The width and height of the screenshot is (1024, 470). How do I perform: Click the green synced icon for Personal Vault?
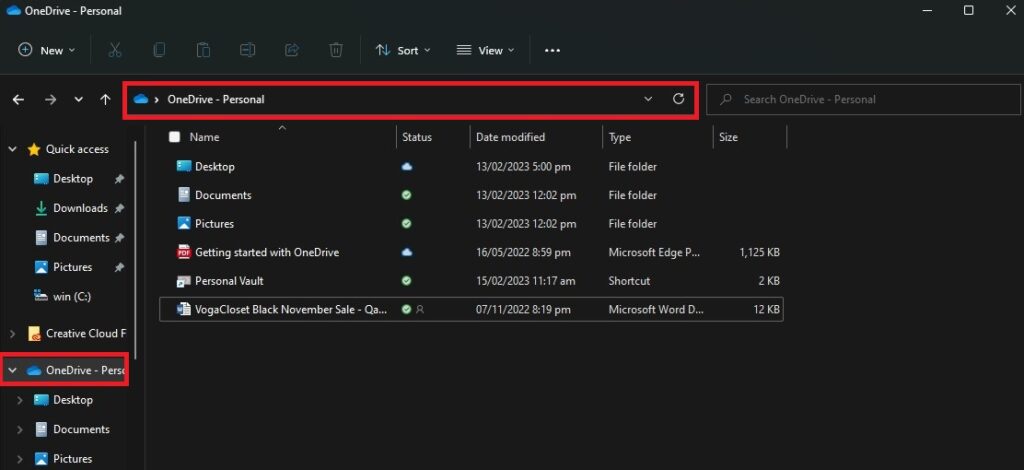point(407,281)
